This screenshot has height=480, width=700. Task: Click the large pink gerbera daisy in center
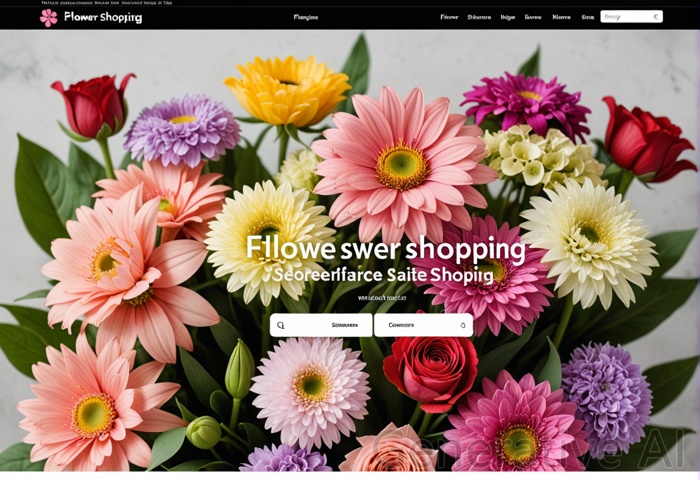pyautogui.click(x=402, y=165)
